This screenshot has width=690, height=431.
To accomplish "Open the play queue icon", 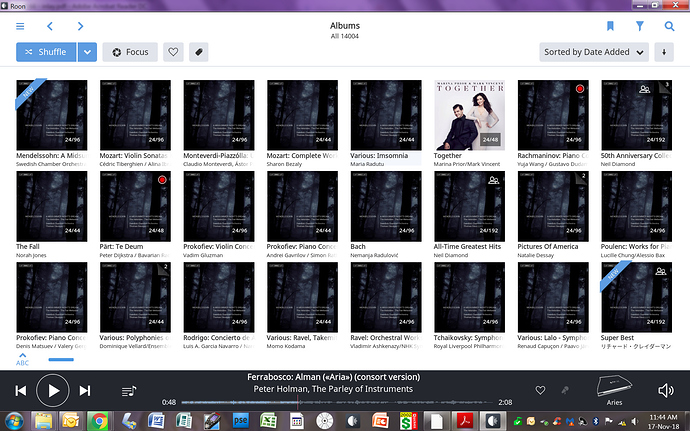I will pos(128,391).
